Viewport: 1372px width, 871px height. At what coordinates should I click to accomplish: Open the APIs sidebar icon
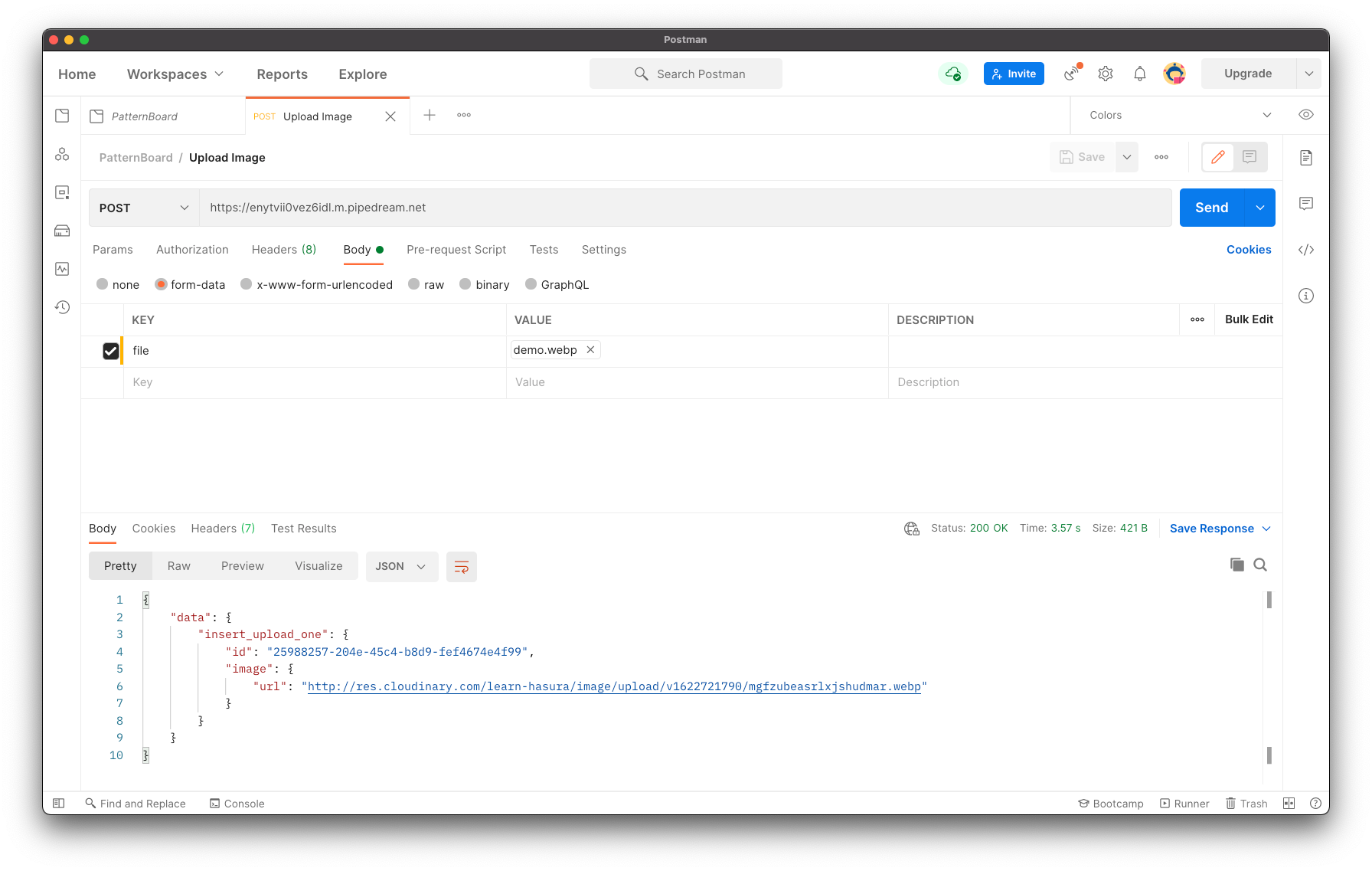[x=62, y=154]
